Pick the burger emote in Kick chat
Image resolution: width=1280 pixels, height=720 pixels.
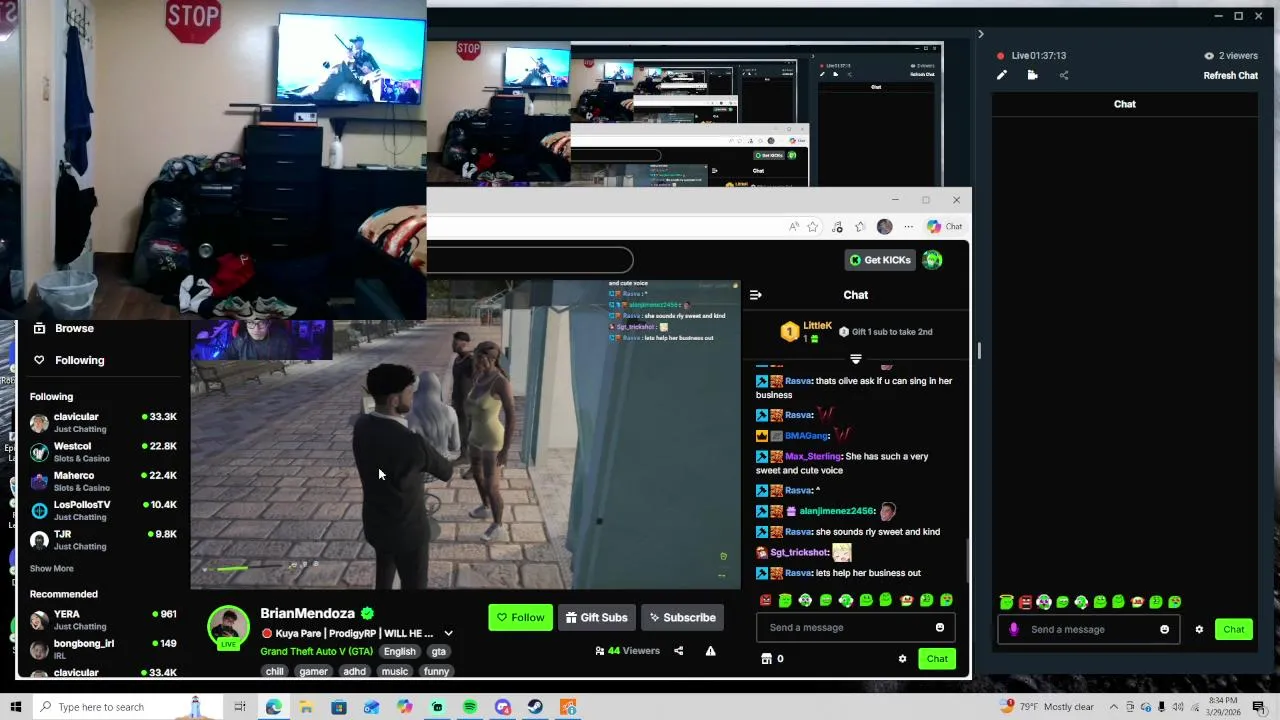click(906, 600)
